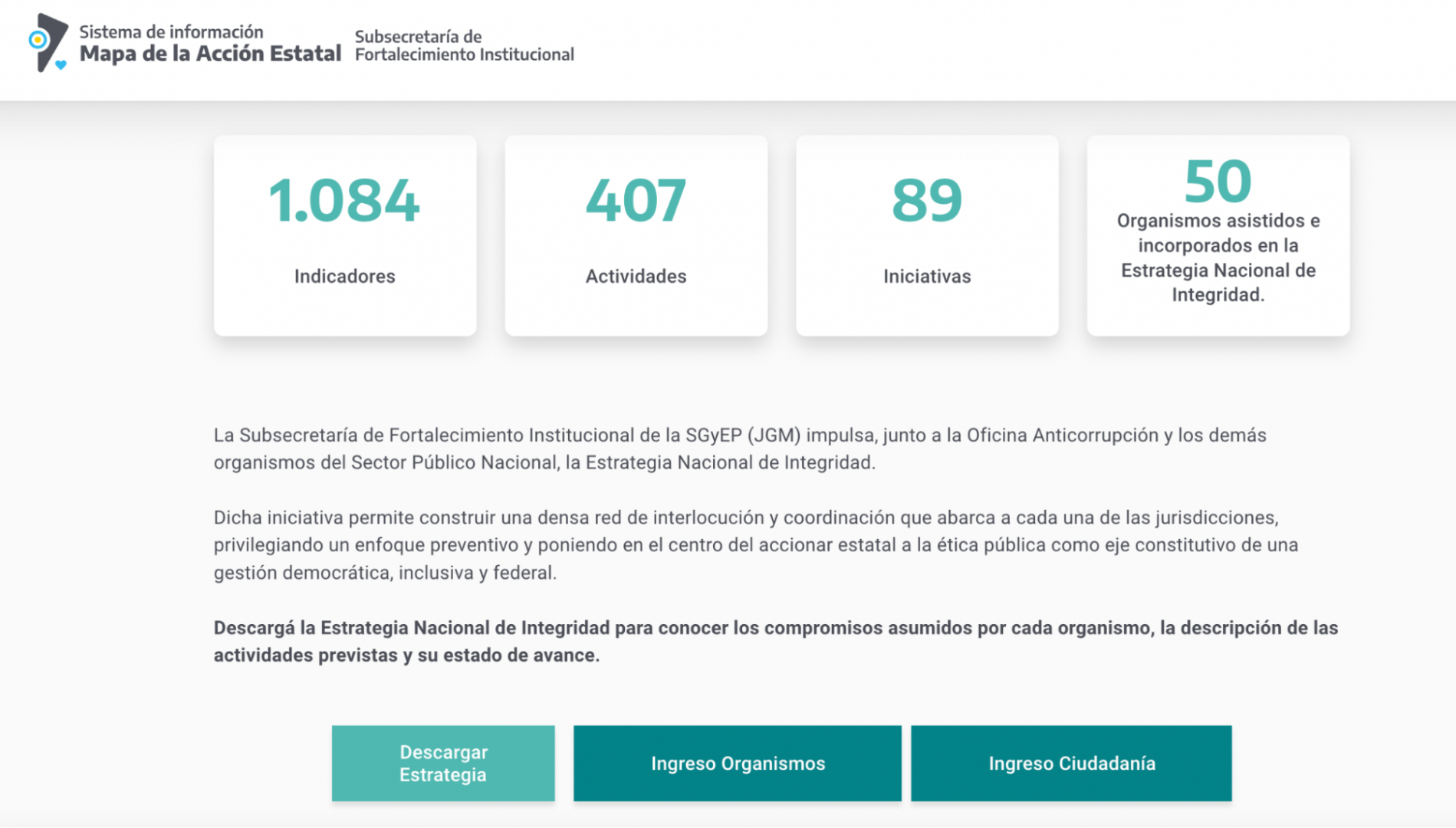Click paragraph mentioning the Oficina Anticorrupción
This screenshot has height=828, width=1456.
click(739, 449)
